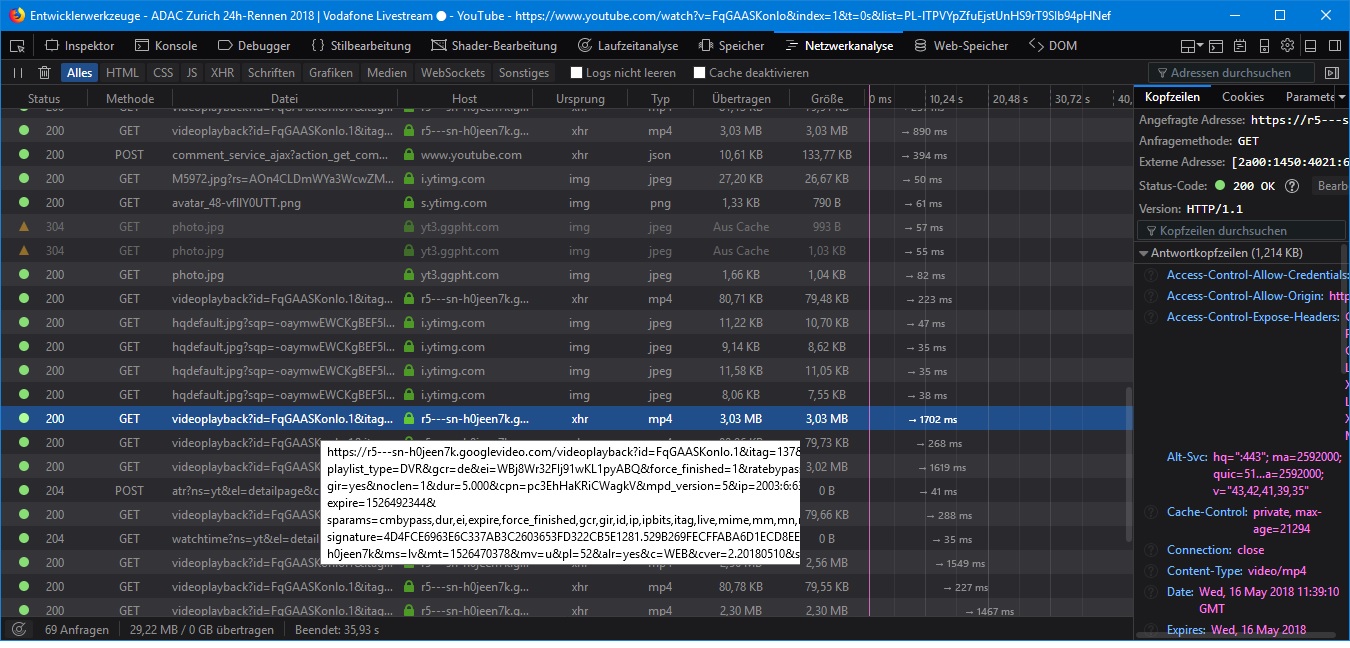The height and width of the screenshot is (648, 1350).
Task: Click the Adressen durchsuchen filter field
Action: (x=1233, y=72)
